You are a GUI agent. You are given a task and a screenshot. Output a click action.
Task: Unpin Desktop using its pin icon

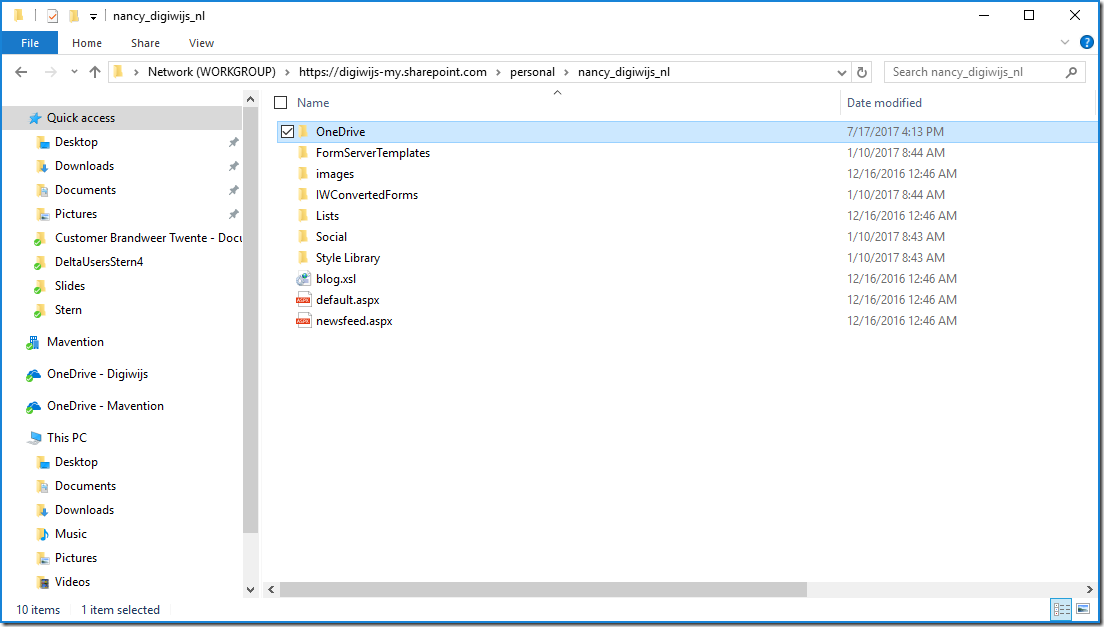pyautogui.click(x=233, y=142)
